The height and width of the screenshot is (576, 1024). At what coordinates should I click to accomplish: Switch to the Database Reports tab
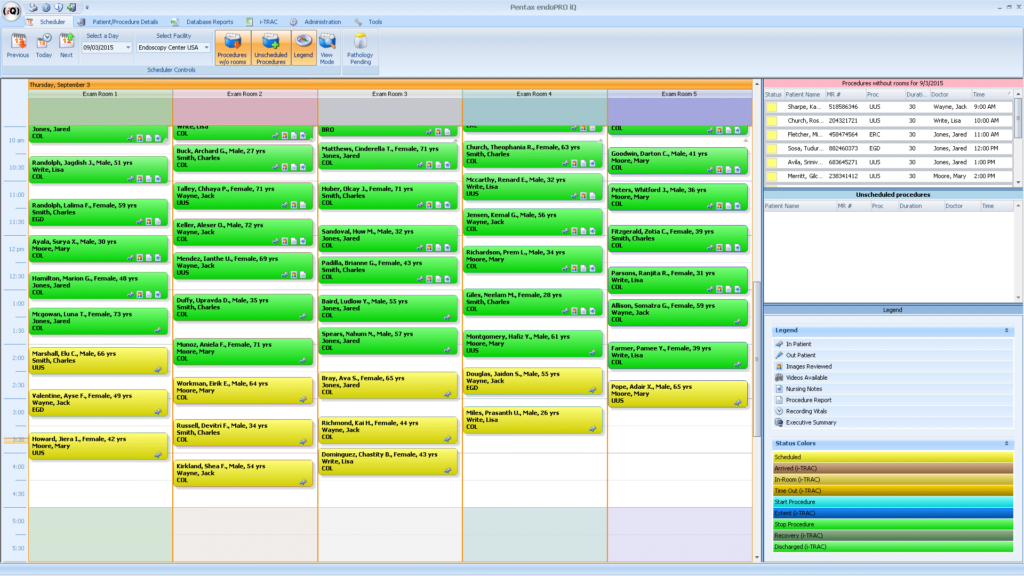tap(208, 21)
